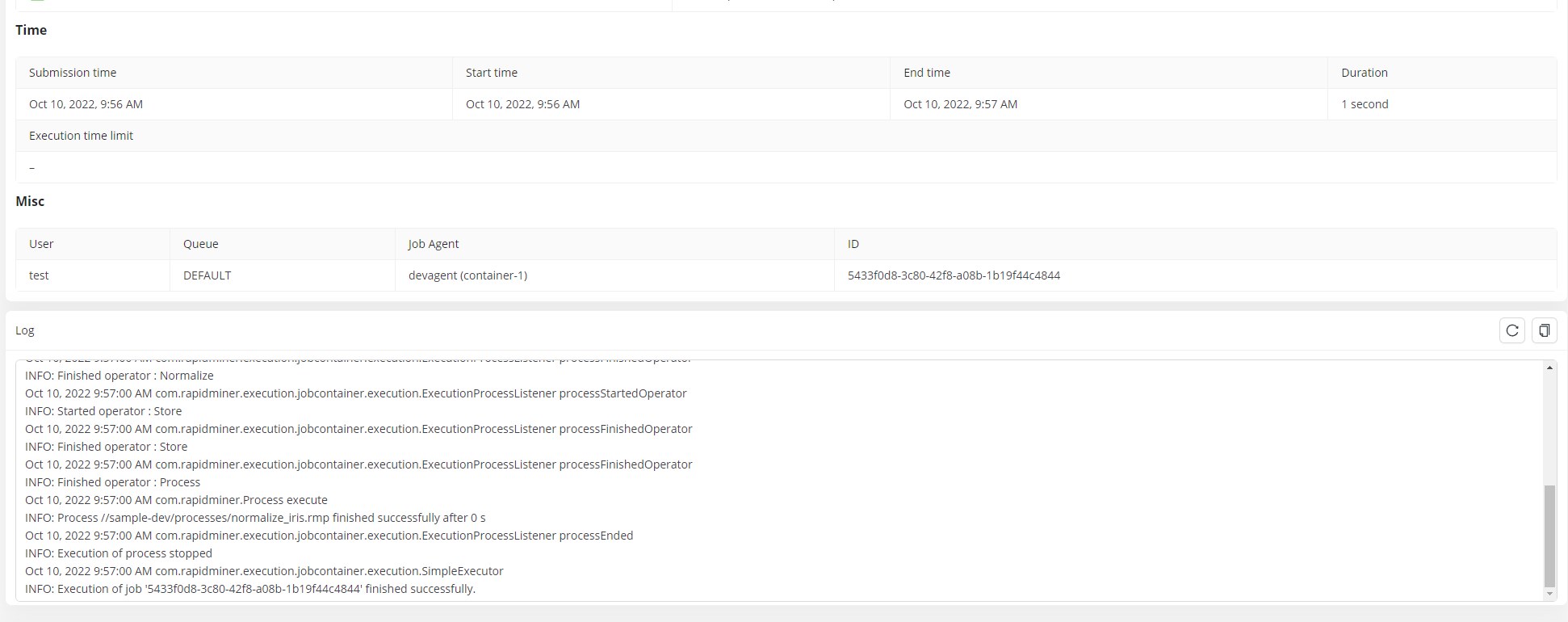Click the Execution time limit header
1568x622 pixels.
(x=81, y=136)
